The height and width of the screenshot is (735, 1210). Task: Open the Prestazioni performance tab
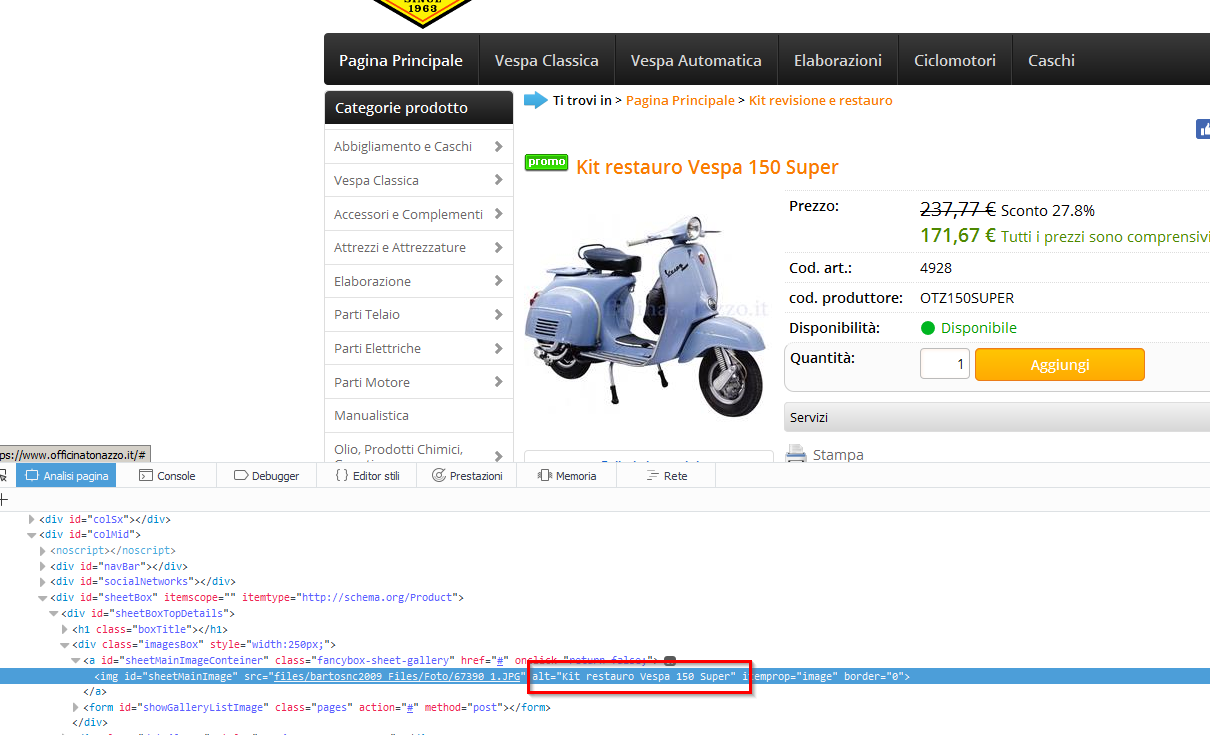pos(467,476)
